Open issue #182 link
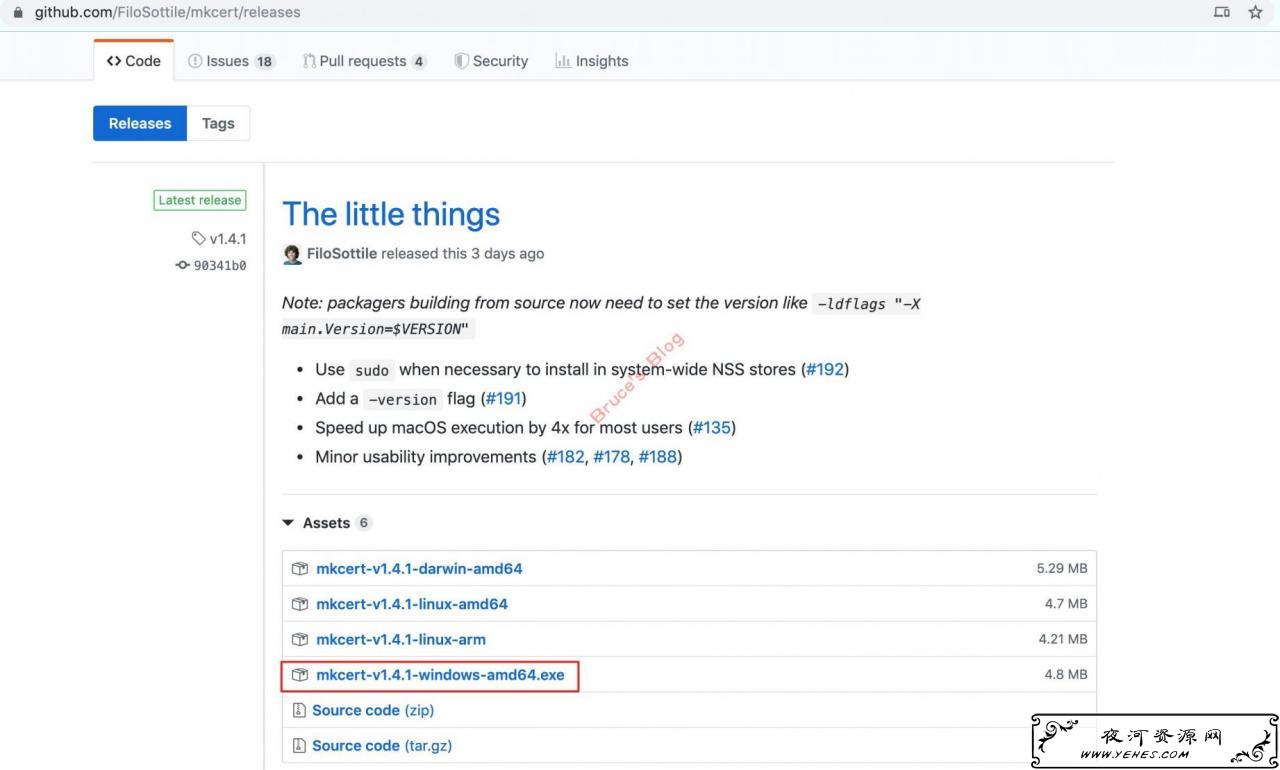Screen dimensions: 1280x770 click(565, 456)
